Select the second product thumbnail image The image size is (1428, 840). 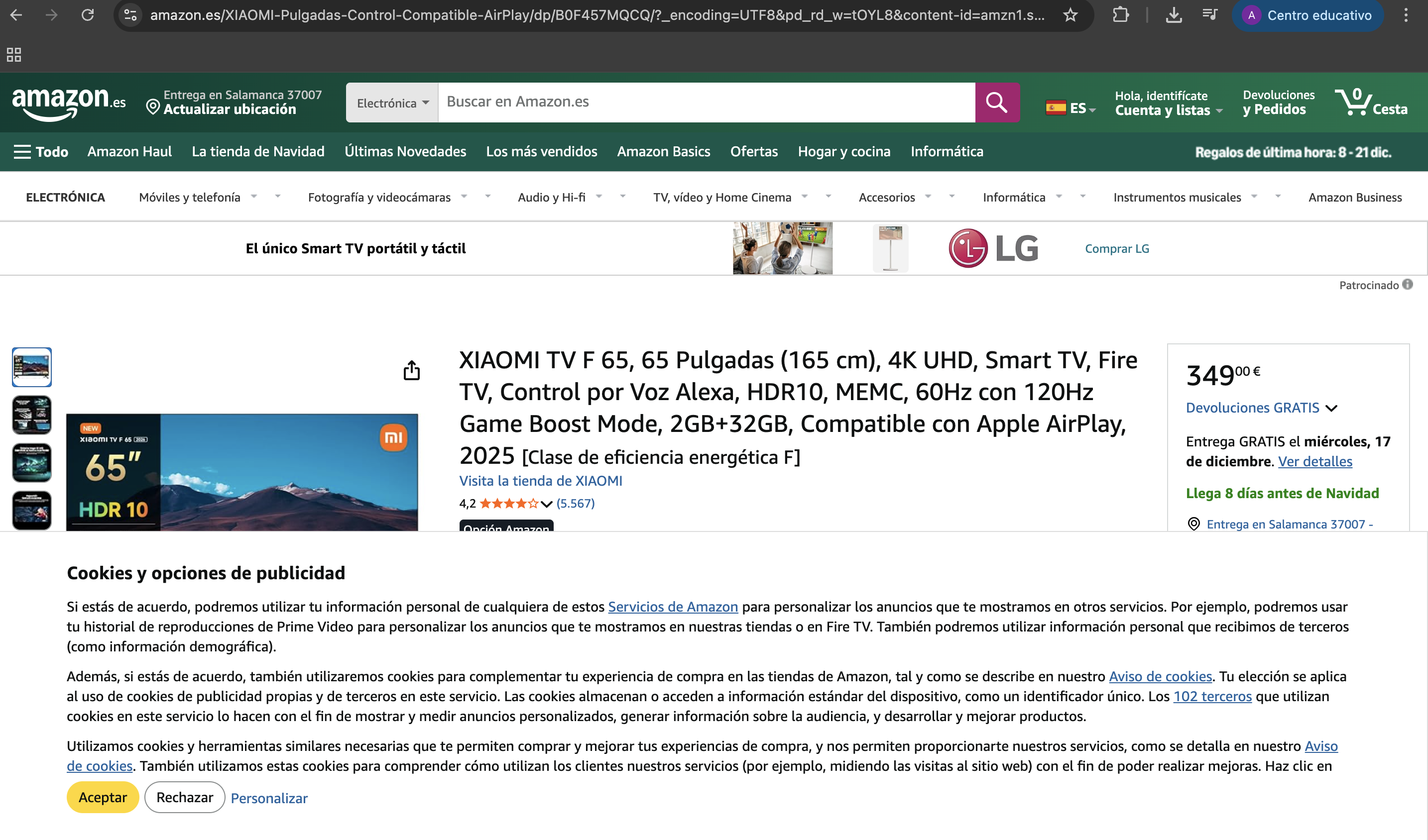click(x=32, y=415)
